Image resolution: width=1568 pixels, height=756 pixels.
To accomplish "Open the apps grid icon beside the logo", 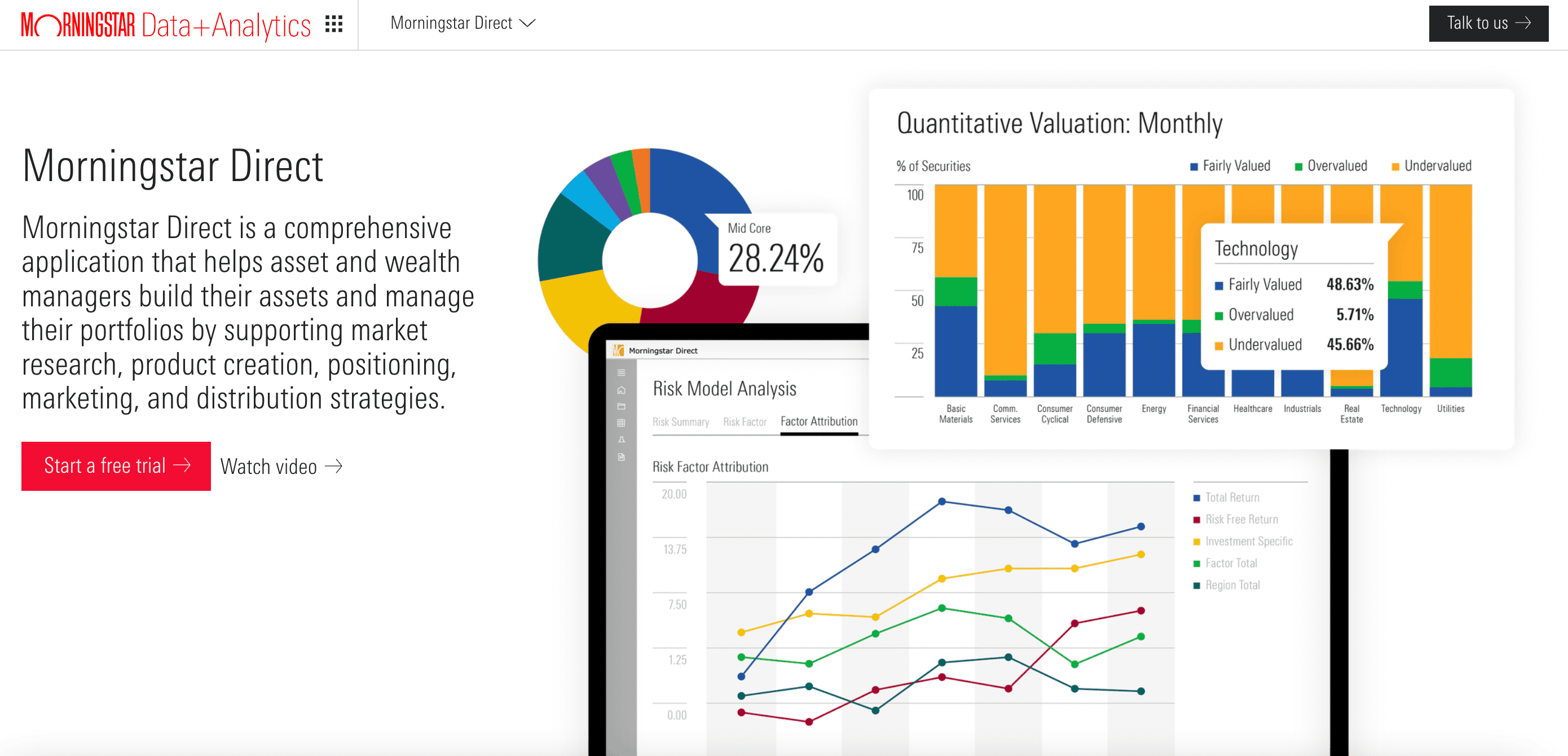I will click(333, 24).
